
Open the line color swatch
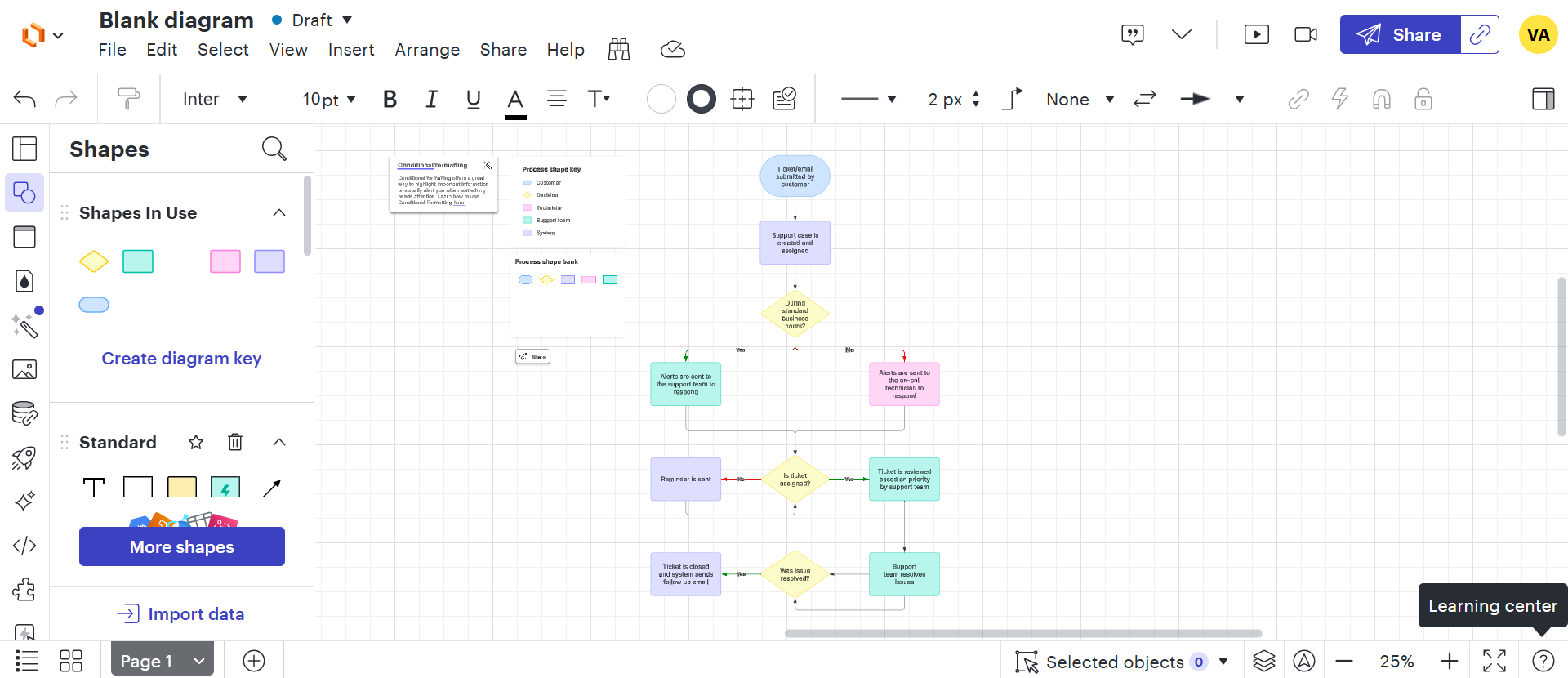point(702,100)
